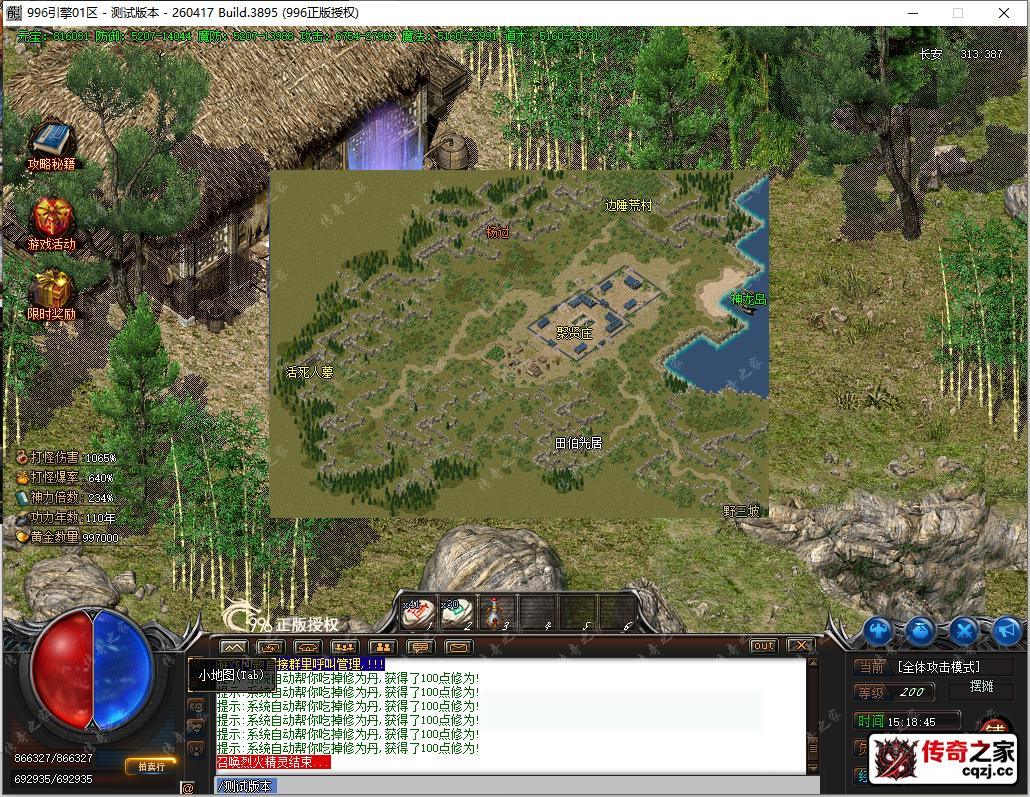This screenshot has height=797, width=1030.
Task: Use the item in quick slot 1
Action: 418,614
